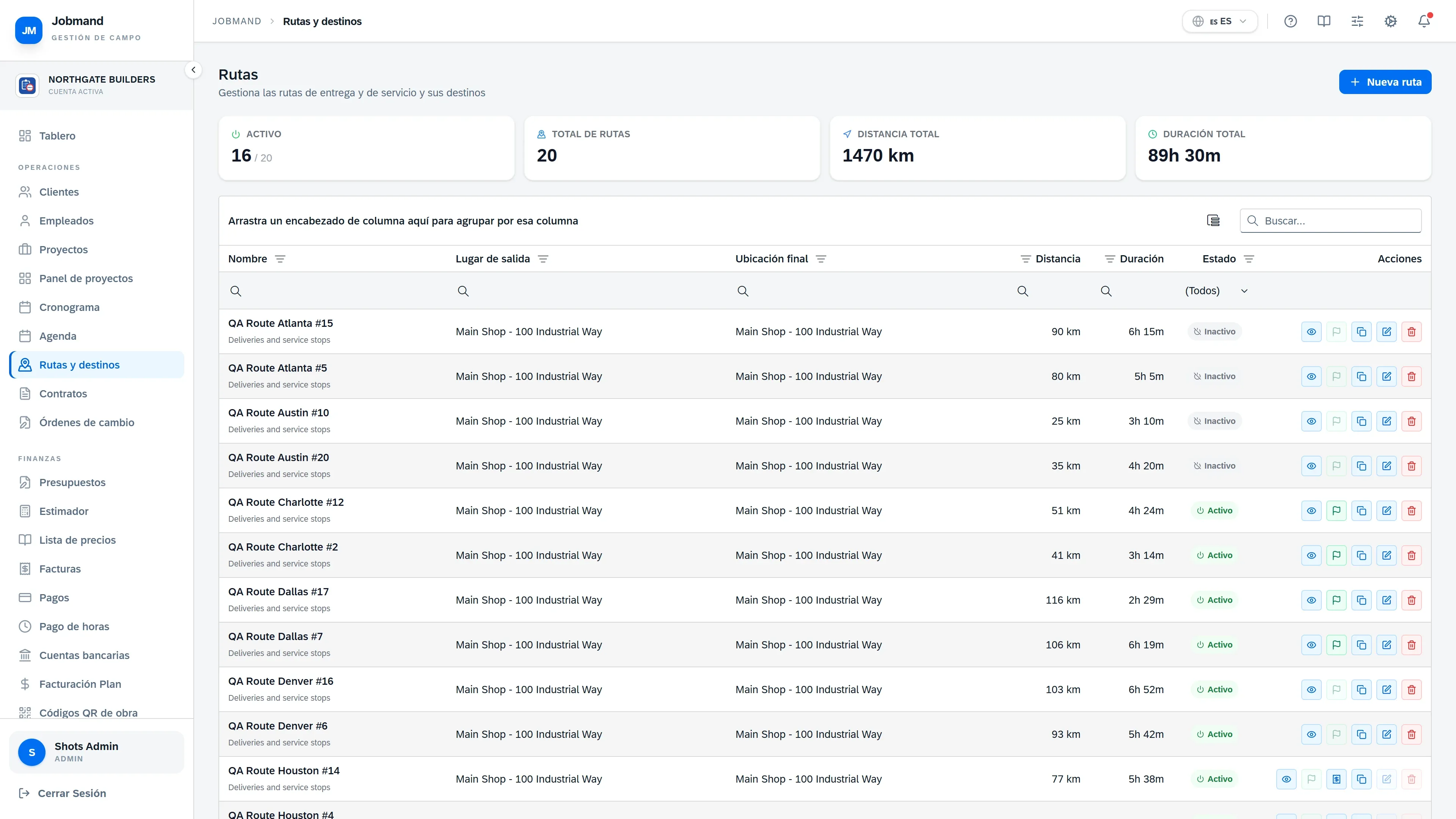Click the flag icon on QA Route Dallas #17

1336,600
